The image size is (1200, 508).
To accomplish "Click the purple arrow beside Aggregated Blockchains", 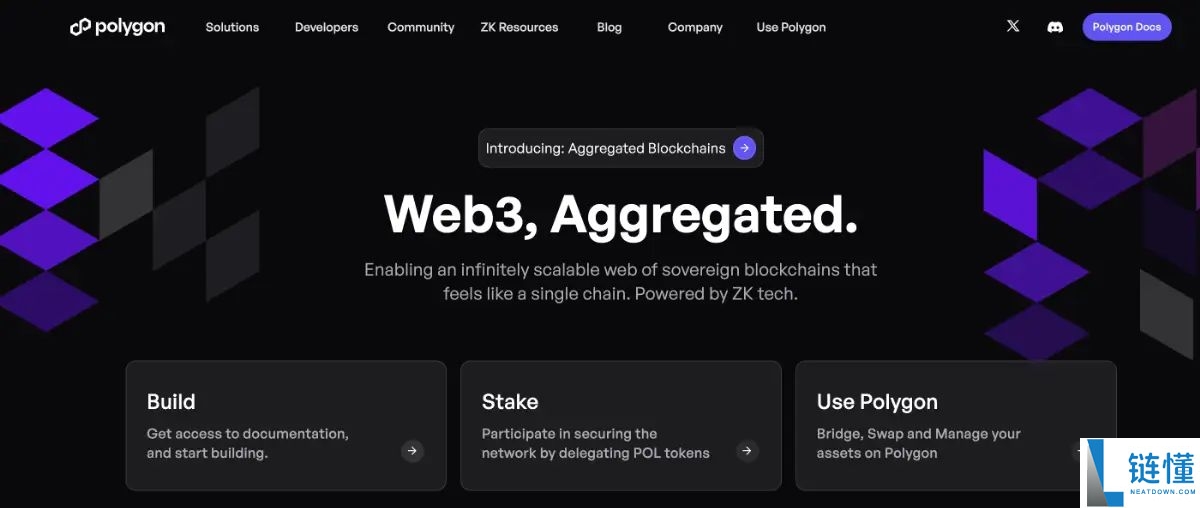I will click(744, 148).
